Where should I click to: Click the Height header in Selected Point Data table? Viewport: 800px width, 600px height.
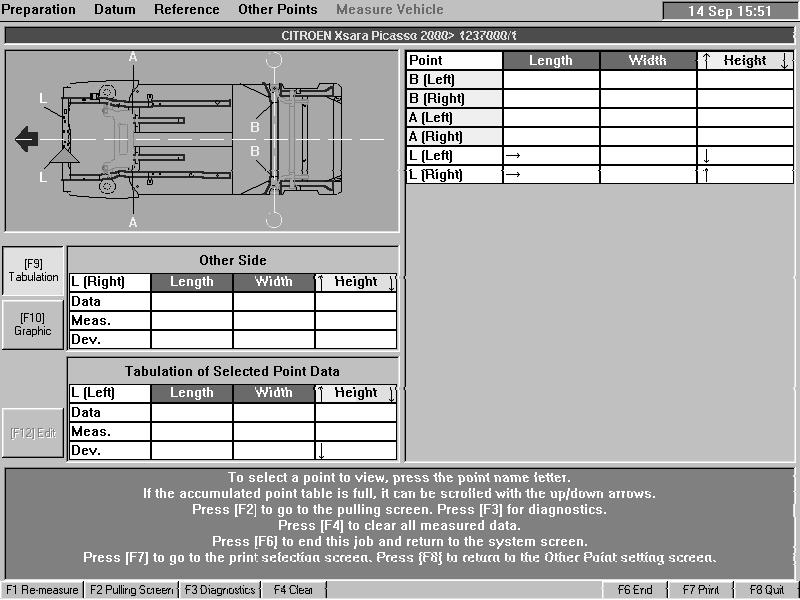tap(356, 393)
